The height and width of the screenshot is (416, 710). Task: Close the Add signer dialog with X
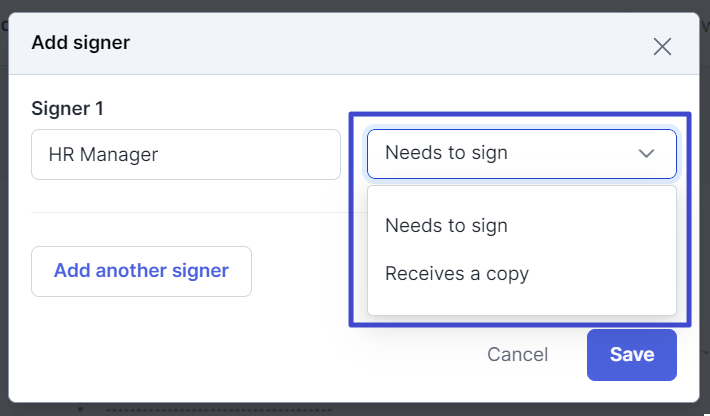662,47
